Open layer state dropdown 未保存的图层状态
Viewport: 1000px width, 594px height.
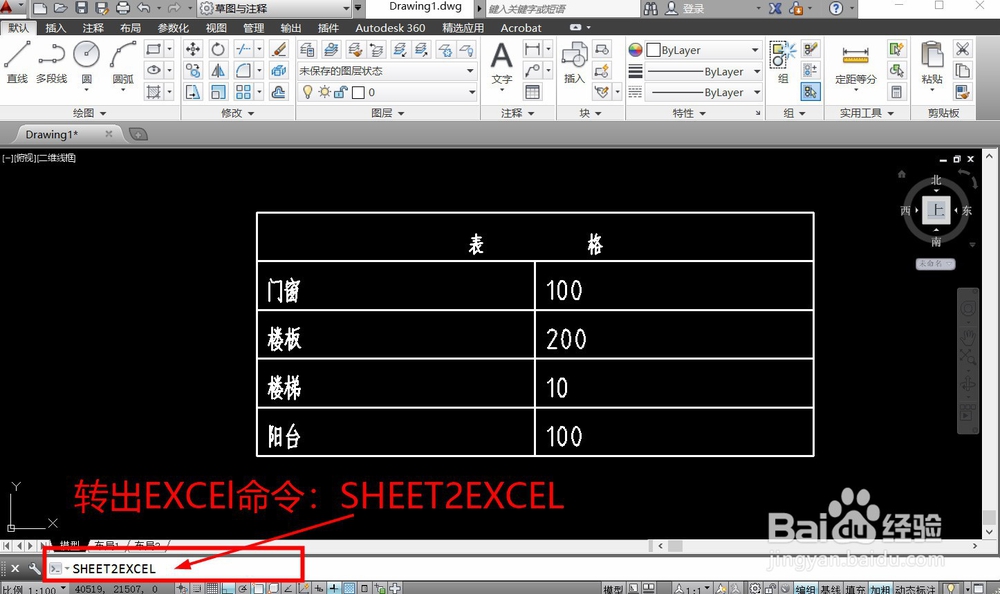coord(387,71)
